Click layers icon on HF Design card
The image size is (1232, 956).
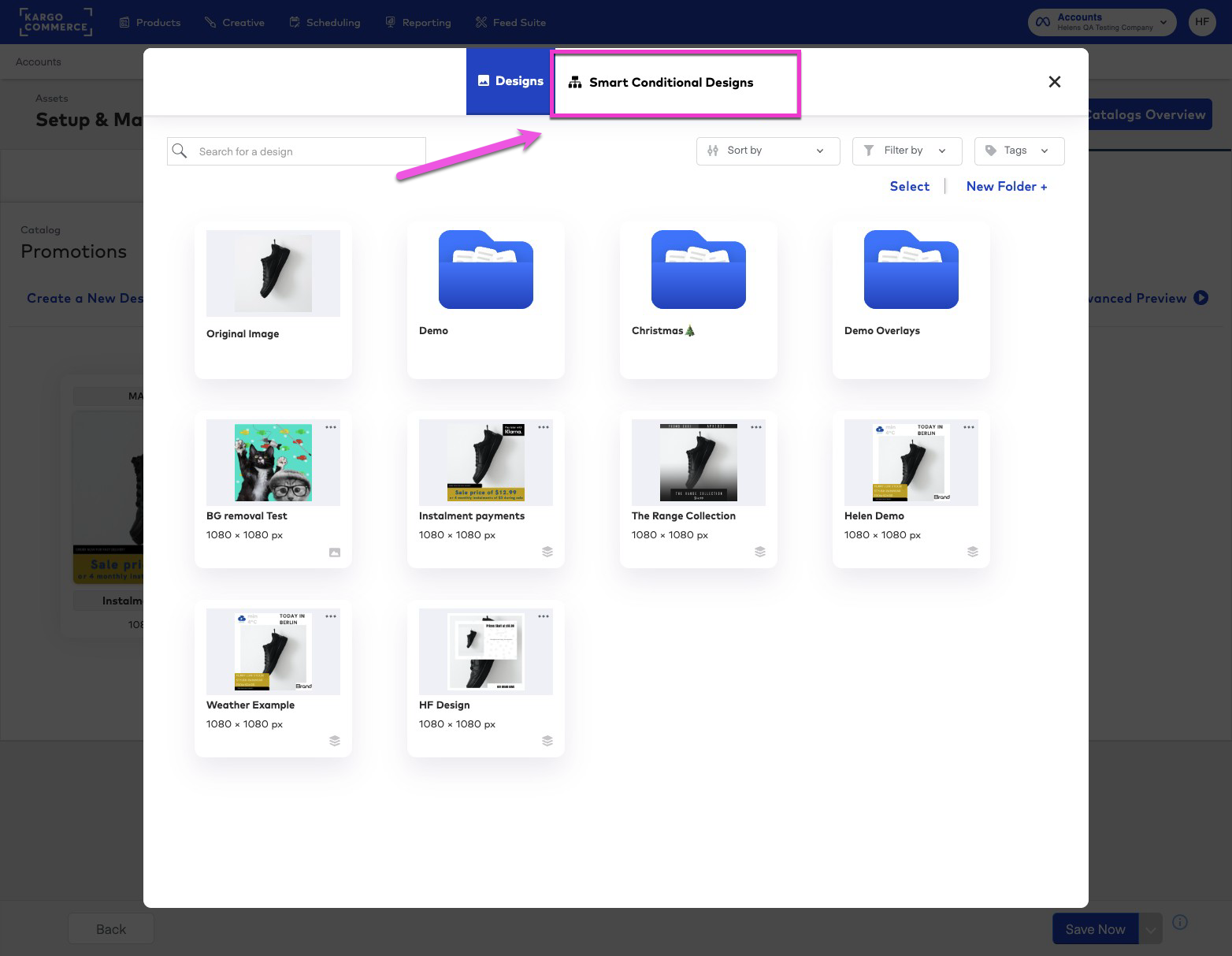coord(547,741)
